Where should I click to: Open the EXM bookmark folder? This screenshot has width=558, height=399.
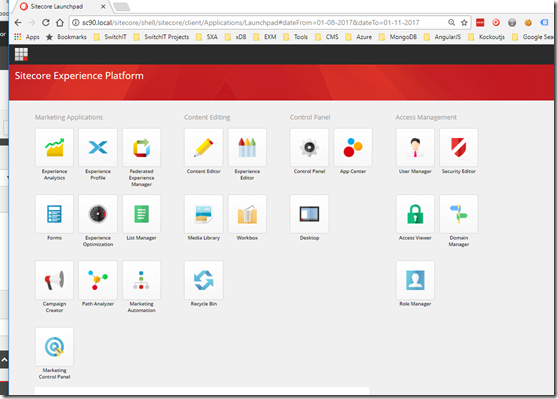pyautogui.click(x=265, y=37)
